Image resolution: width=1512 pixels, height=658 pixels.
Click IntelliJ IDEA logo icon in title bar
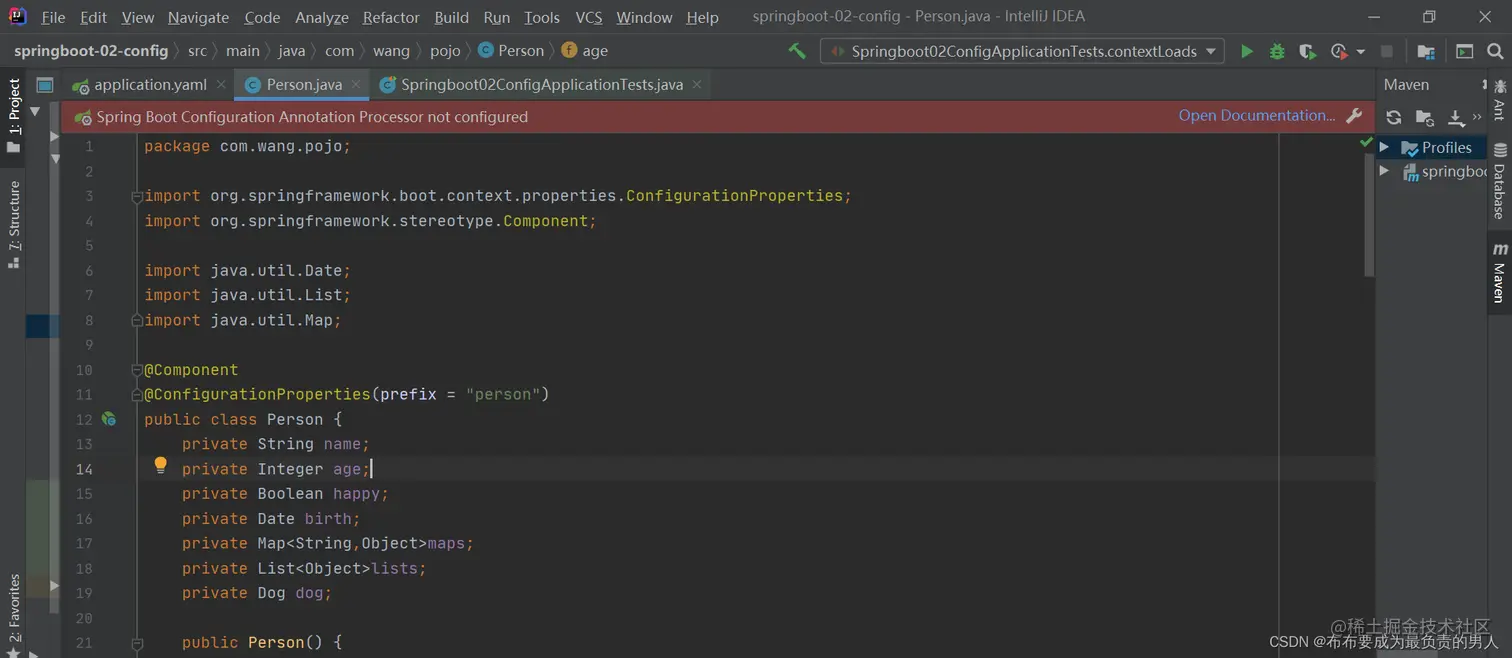click(17, 16)
